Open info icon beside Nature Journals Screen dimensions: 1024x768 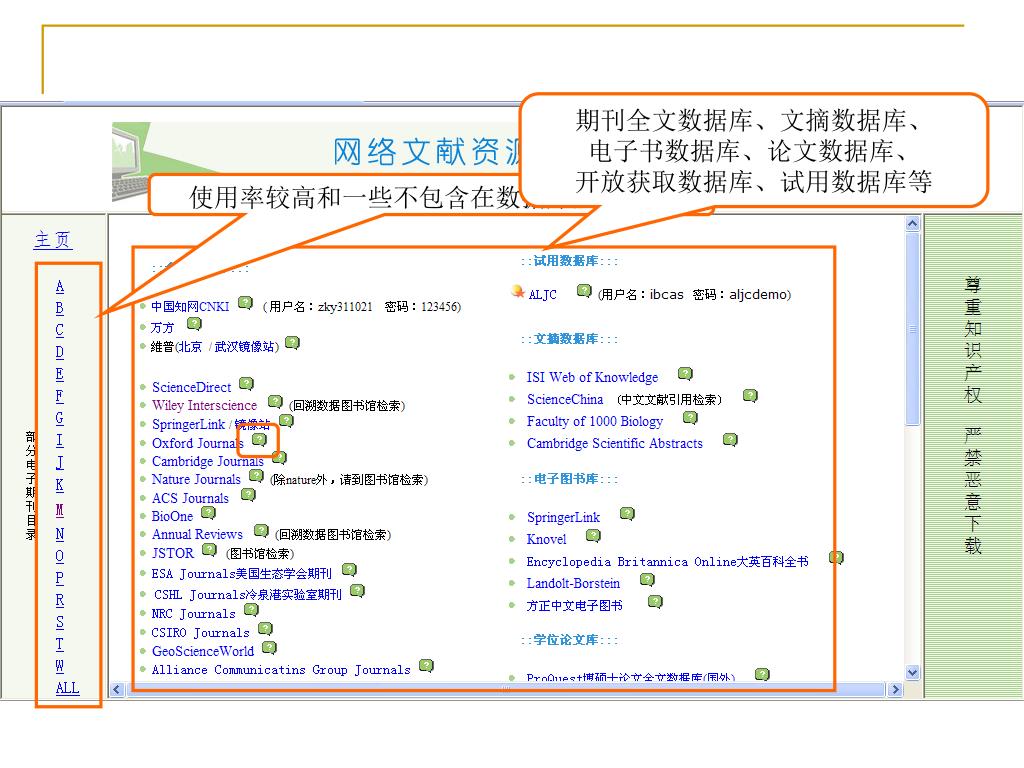tap(256, 475)
